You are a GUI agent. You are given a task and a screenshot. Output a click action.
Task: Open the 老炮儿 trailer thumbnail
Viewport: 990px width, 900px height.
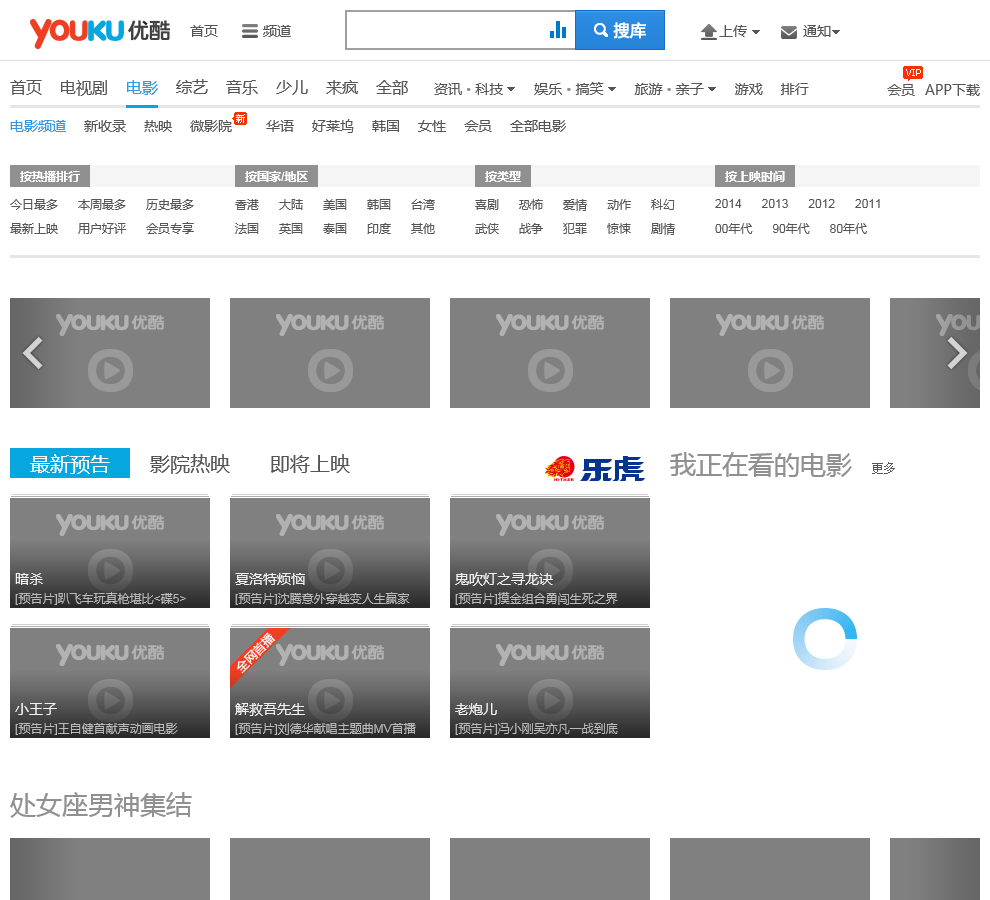coord(549,683)
